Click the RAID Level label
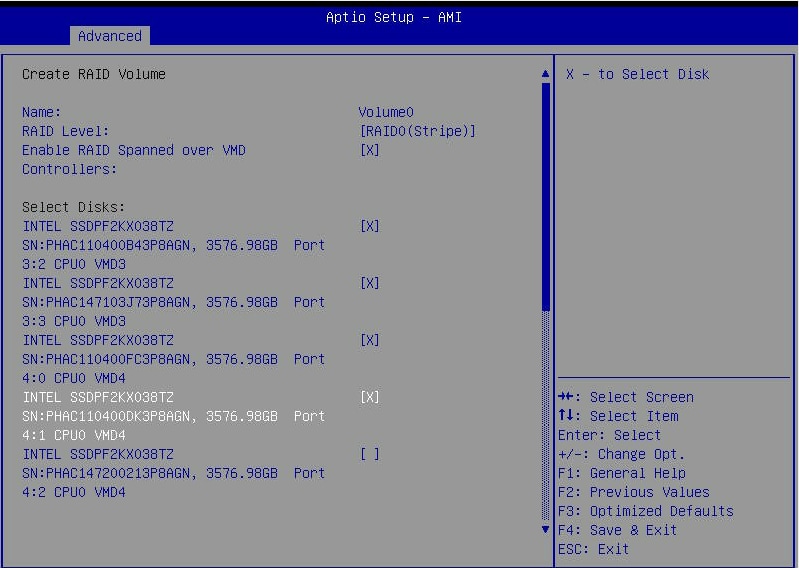 (65, 131)
